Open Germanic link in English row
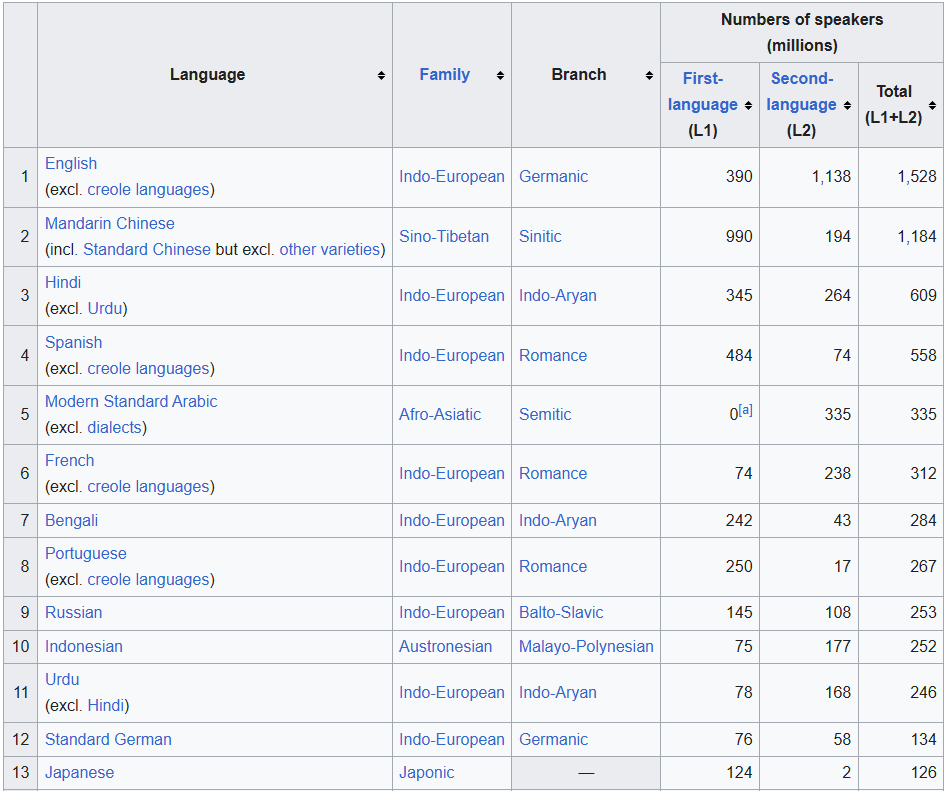Viewport: 945px width, 791px height. [553, 176]
